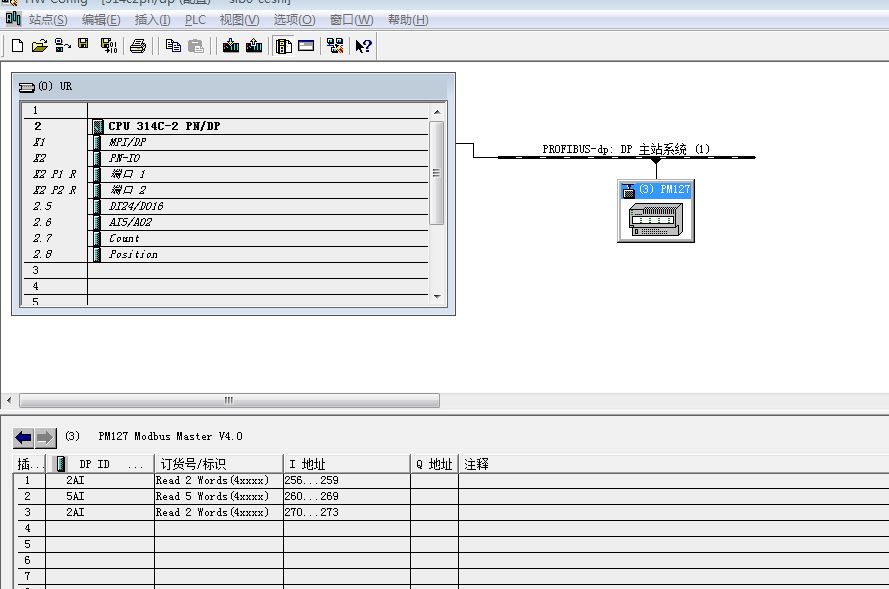This screenshot has width=889, height=589.
Task: Select empty rack slot 4
Action: 226,286
